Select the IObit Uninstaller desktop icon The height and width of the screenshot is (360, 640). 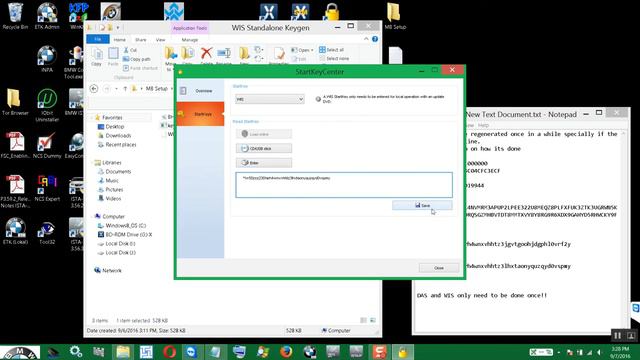[x=47, y=105]
